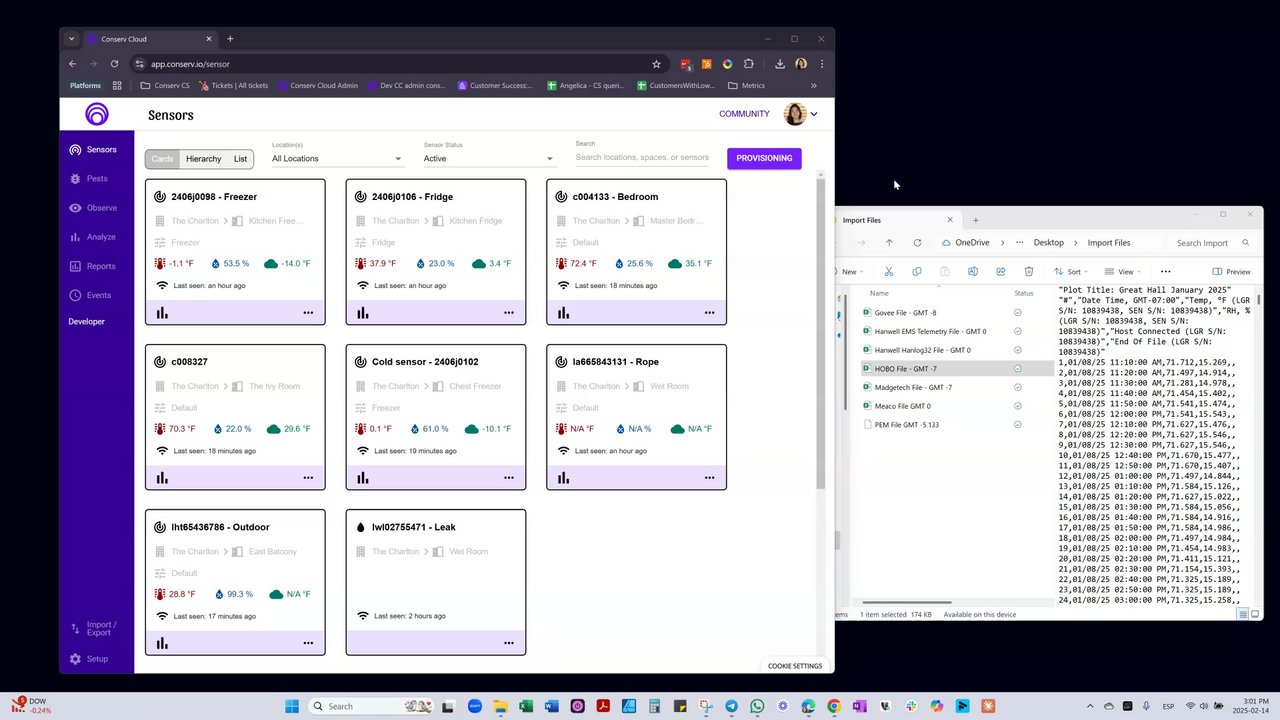Open the Sensor Status Active dropdown

click(488, 158)
